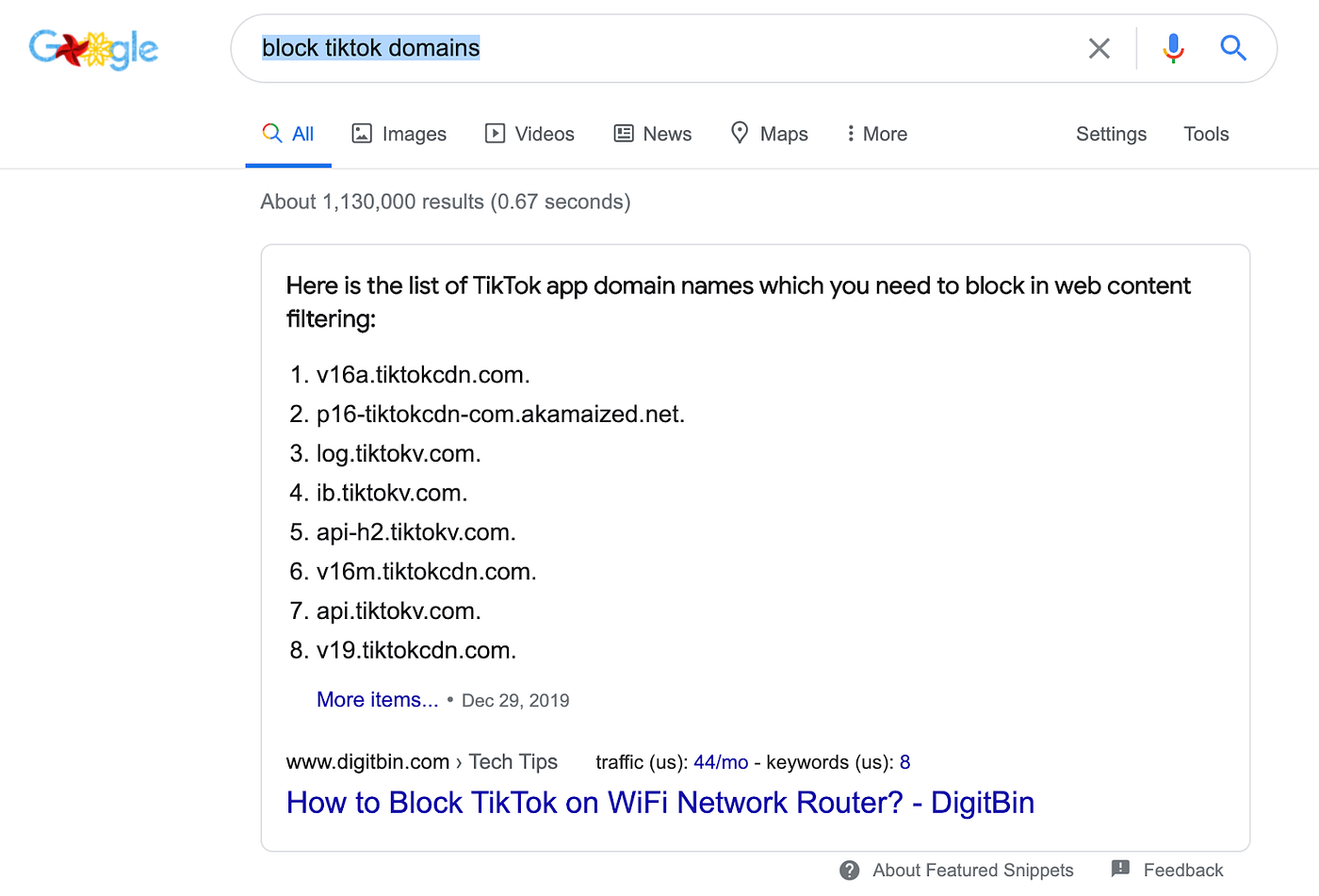Click the question mark icon beside About Featured Snippets
The image size is (1319, 896).
(x=849, y=870)
